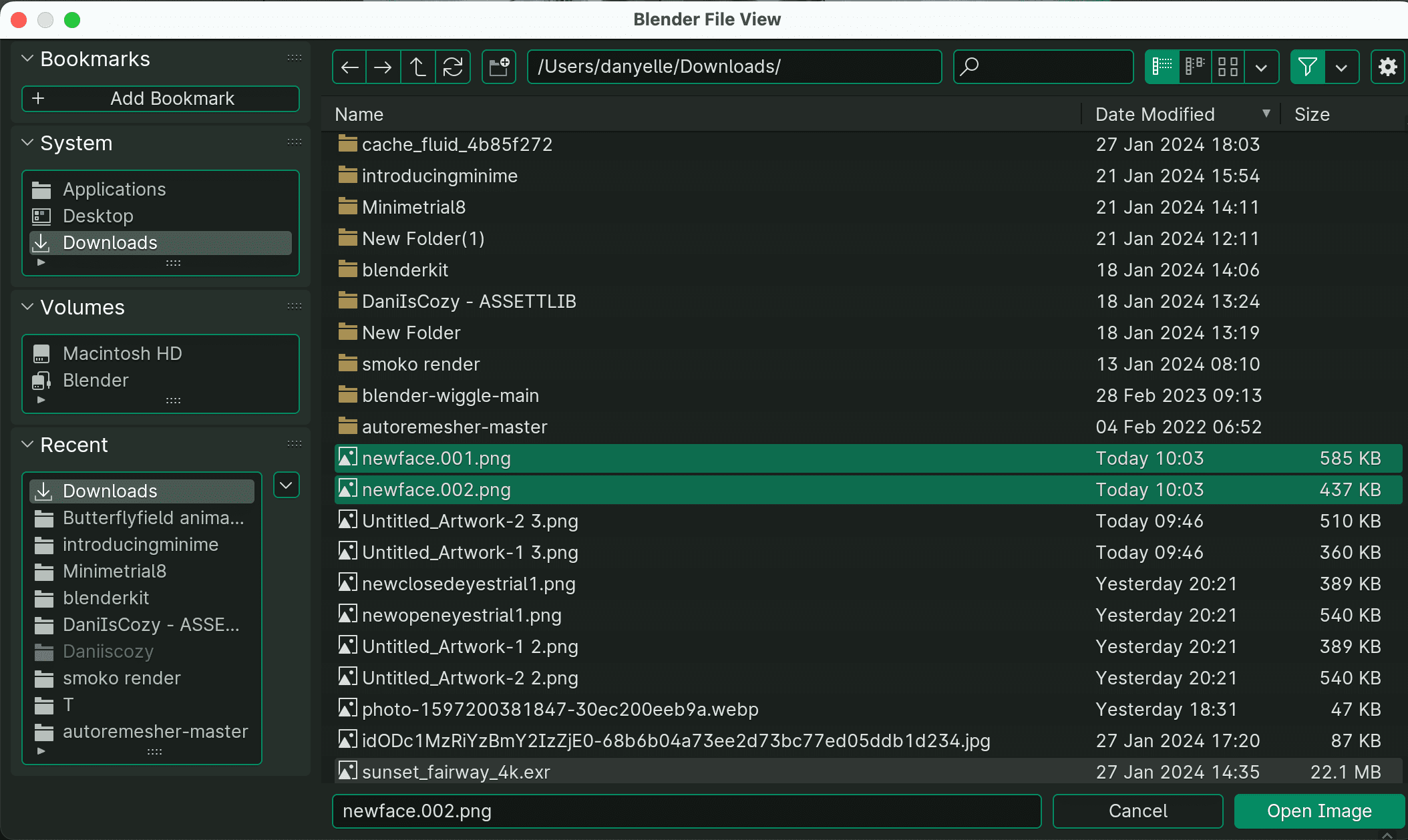Select Downloads in System list

pyautogui.click(x=160, y=243)
